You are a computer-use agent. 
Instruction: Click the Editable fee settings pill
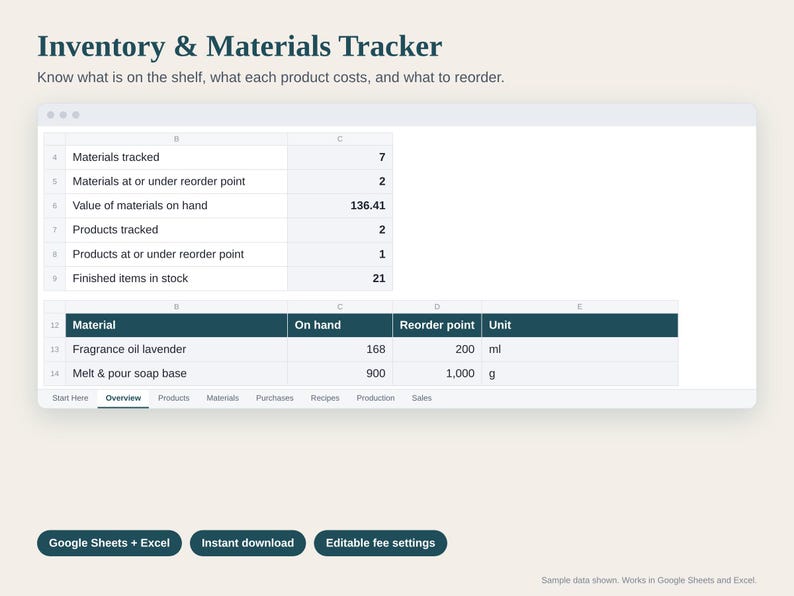[x=380, y=543]
